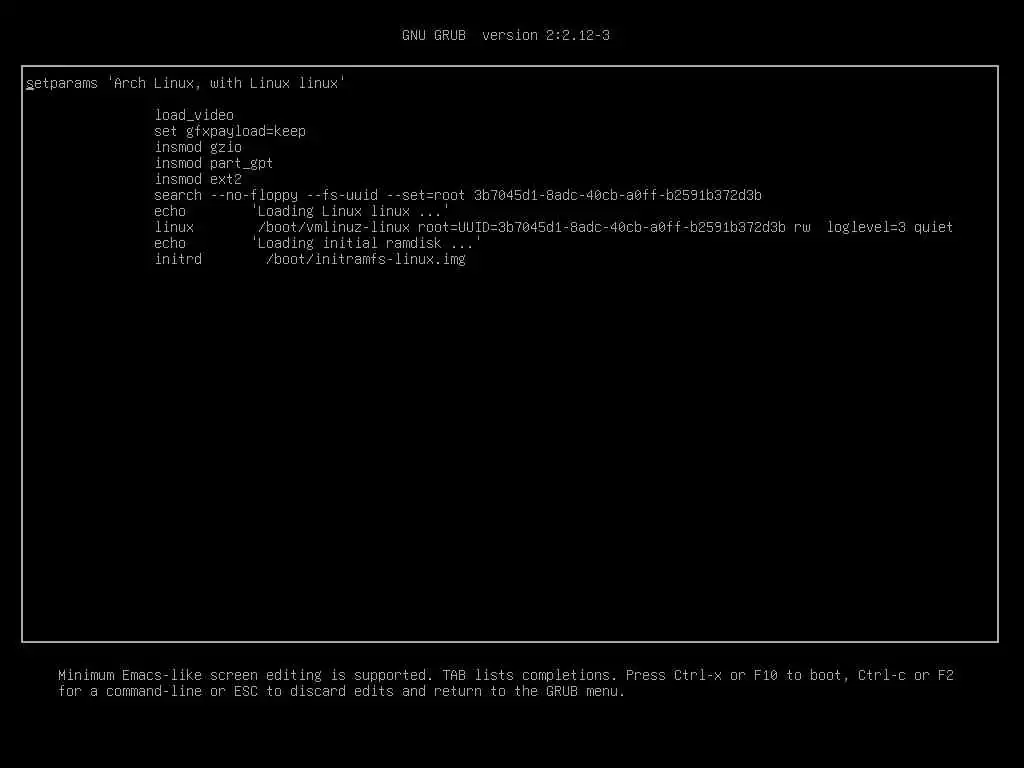Click the 'loglevel=3' kernel parameter
This screenshot has width=1024, height=768.
coord(866,227)
